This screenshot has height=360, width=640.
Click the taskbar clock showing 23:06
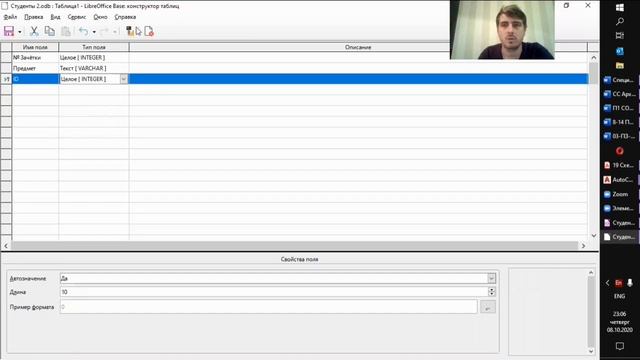tap(620, 322)
